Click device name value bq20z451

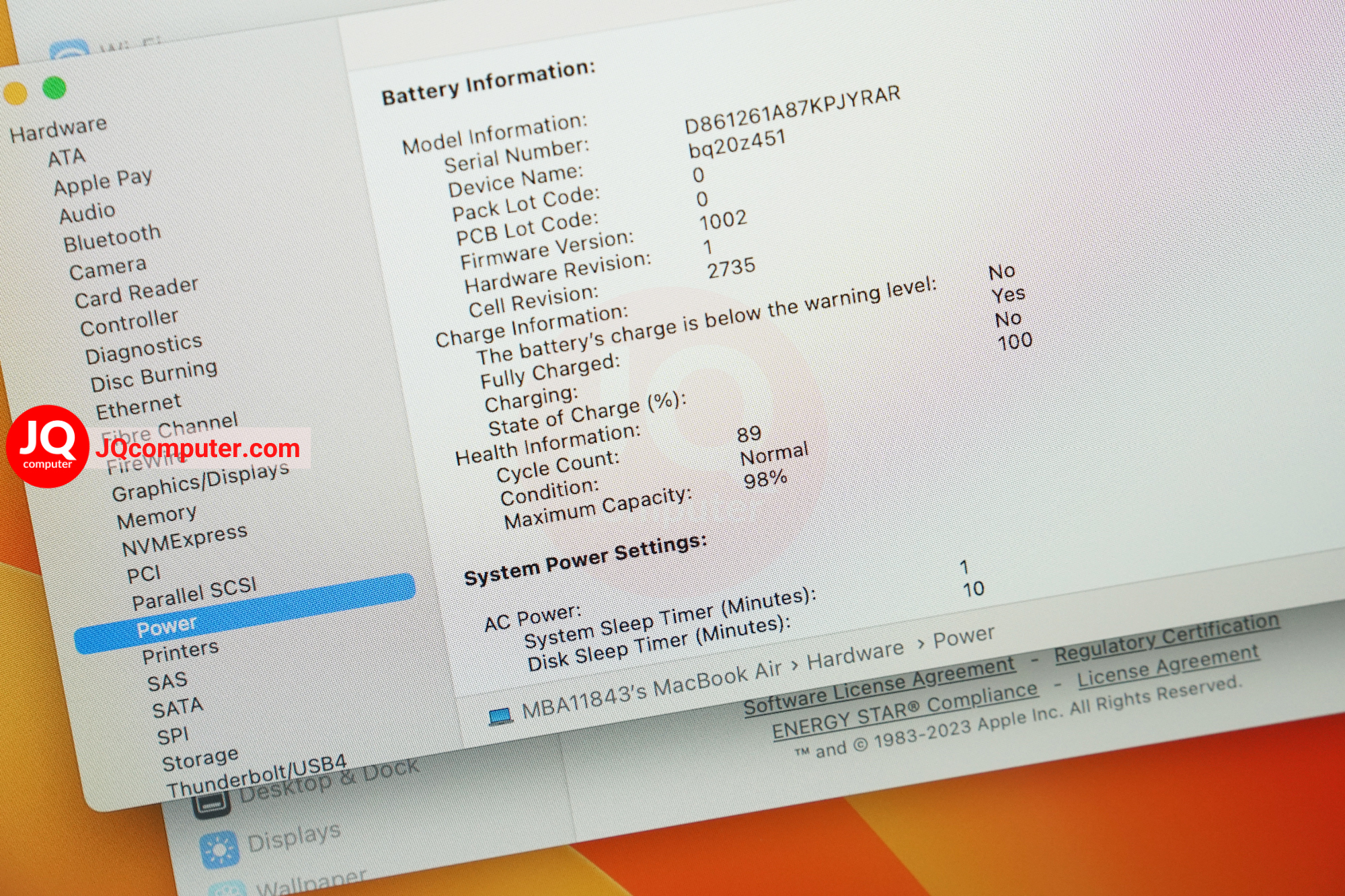click(737, 145)
